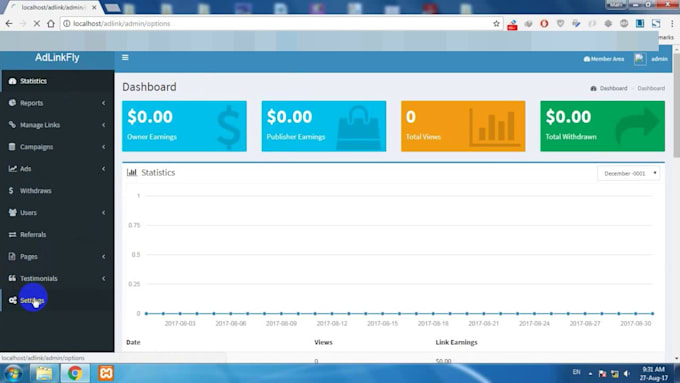Click the volume speaker tray icon
Image resolution: width=680 pixels, height=383 pixels.
click(627, 373)
